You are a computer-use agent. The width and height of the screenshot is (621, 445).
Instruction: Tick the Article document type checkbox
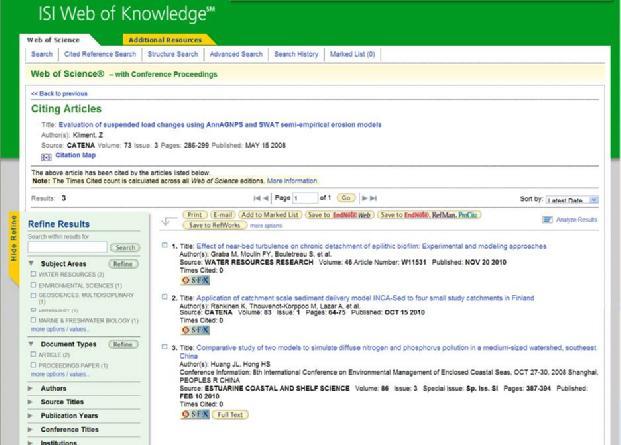(x=33, y=354)
